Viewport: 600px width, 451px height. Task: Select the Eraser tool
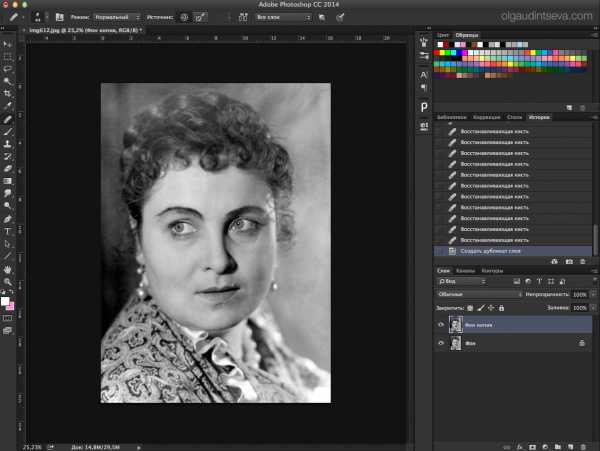(7, 168)
